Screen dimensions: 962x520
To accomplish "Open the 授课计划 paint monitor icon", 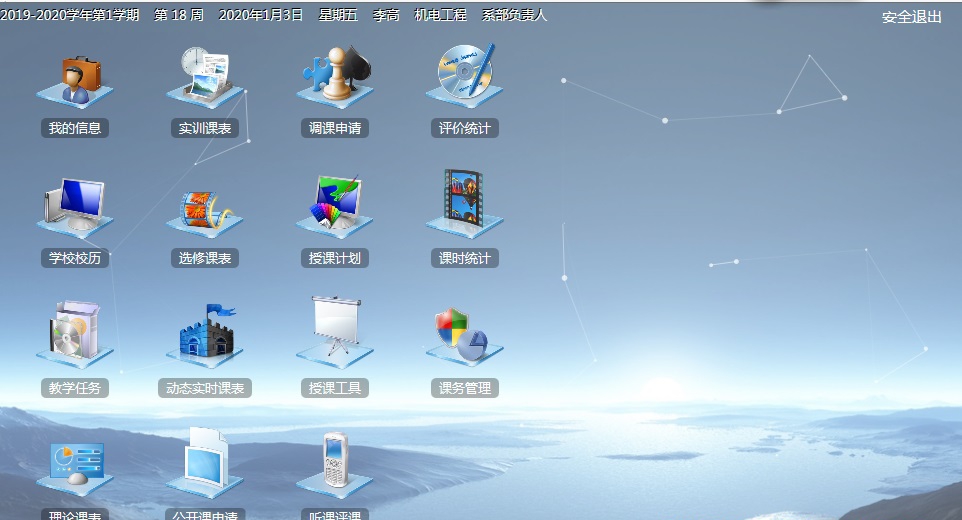I will coord(335,206).
